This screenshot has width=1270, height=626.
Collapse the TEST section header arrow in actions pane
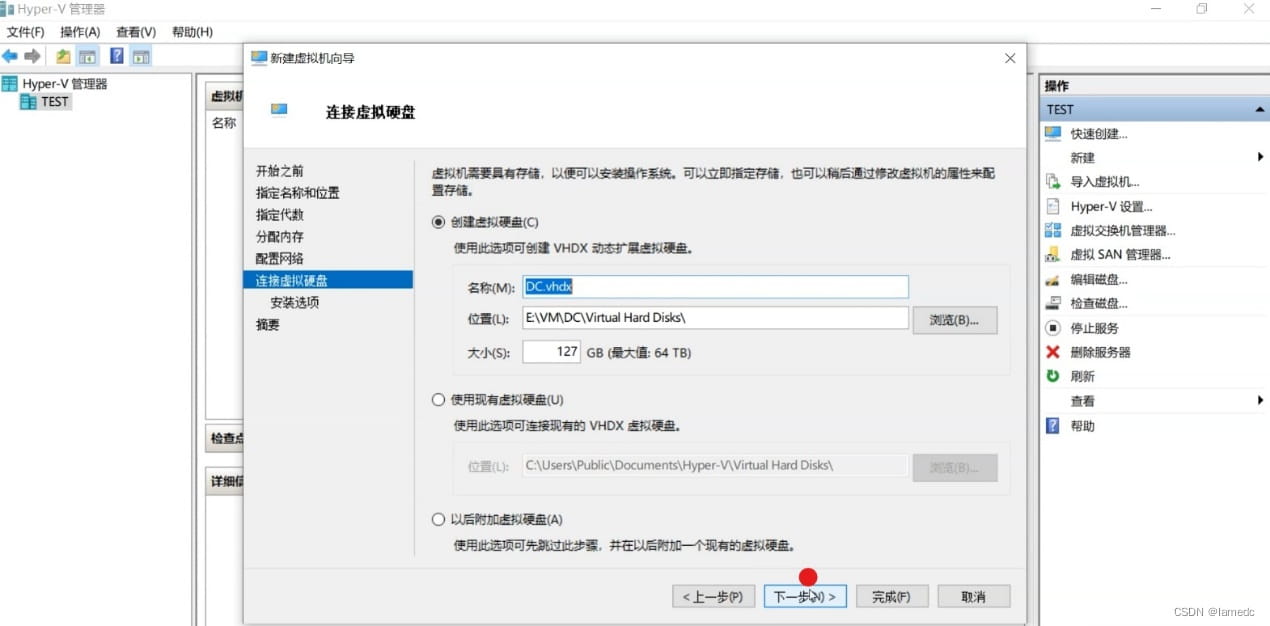[x=1259, y=109]
